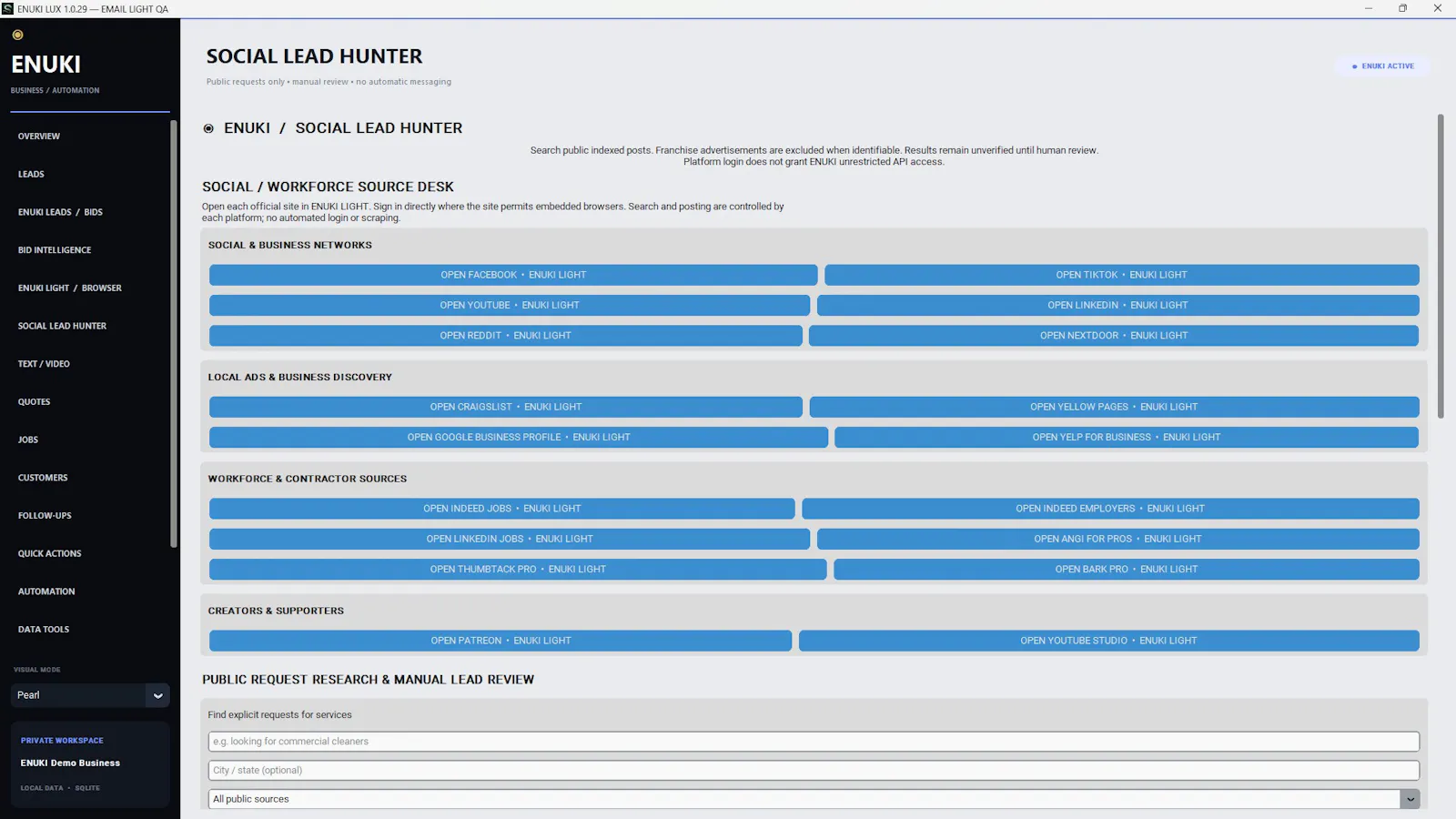Click Open Yelp for Business button
The width and height of the screenshot is (1456, 819).
click(1127, 437)
